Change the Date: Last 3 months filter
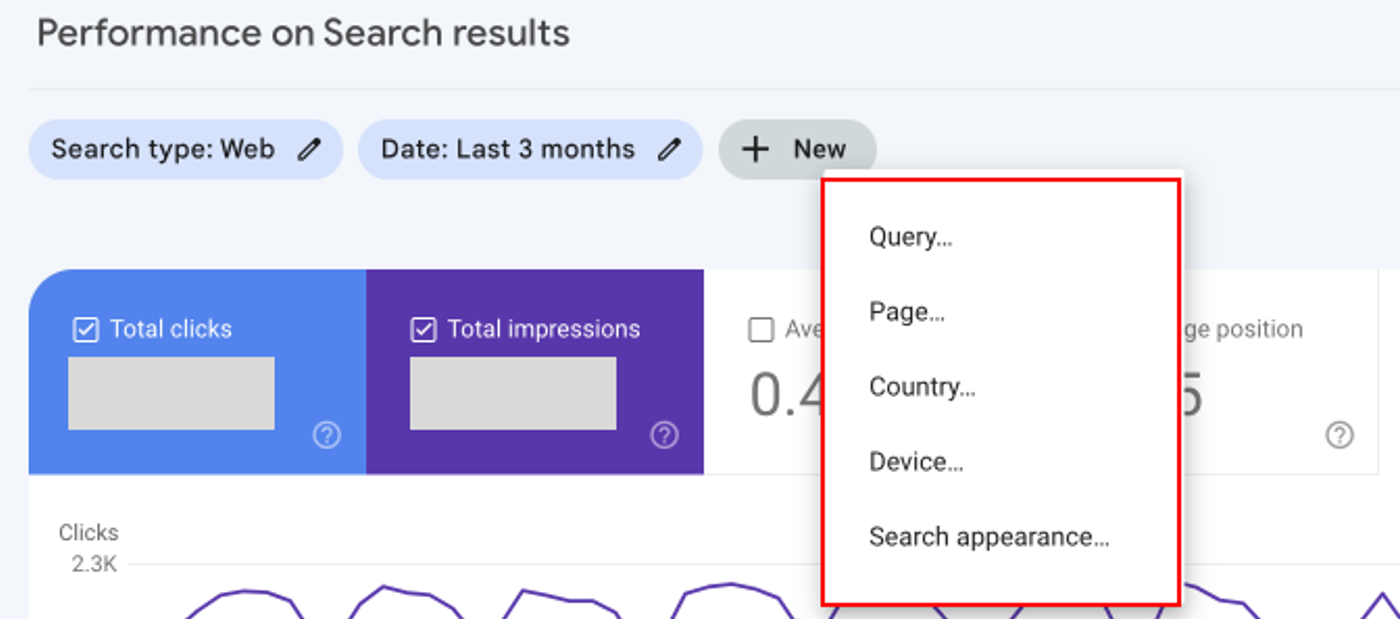Image resolution: width=1400 pixels, height=619 pixels. pyautogui.click(x=530, y=148)
